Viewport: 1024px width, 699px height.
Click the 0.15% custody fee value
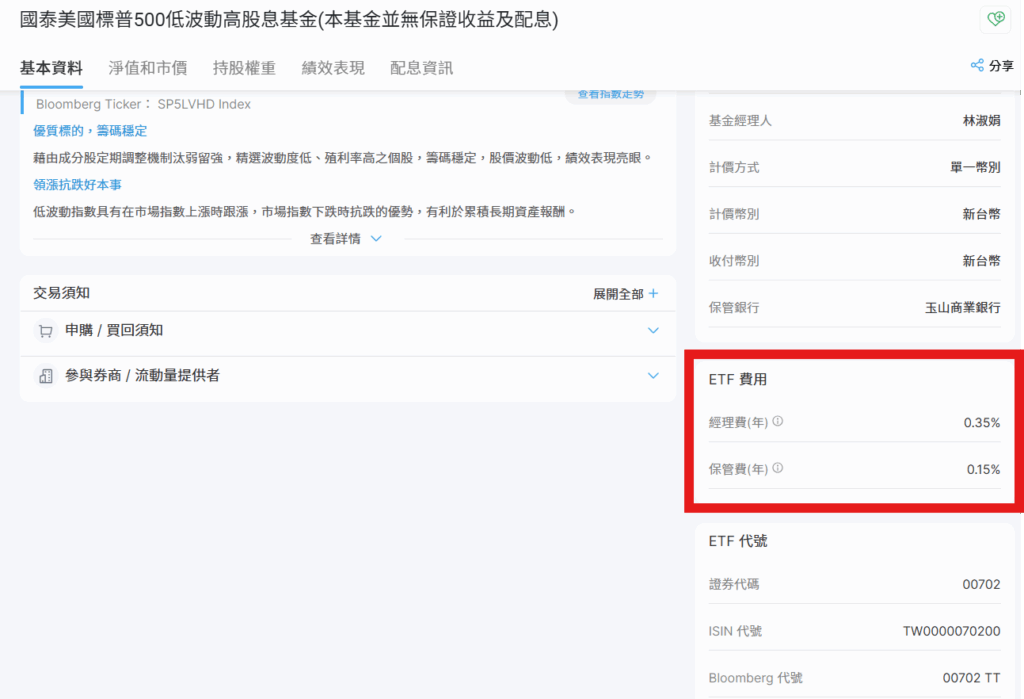(x=984, y=469)
